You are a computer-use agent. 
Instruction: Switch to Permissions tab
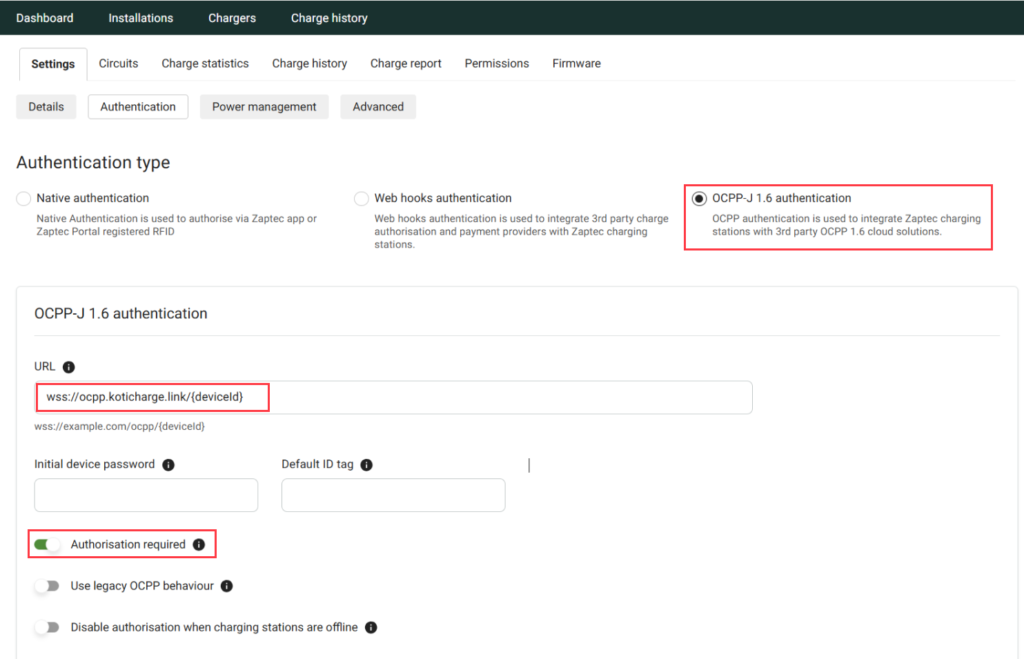(x=497, y=63)
